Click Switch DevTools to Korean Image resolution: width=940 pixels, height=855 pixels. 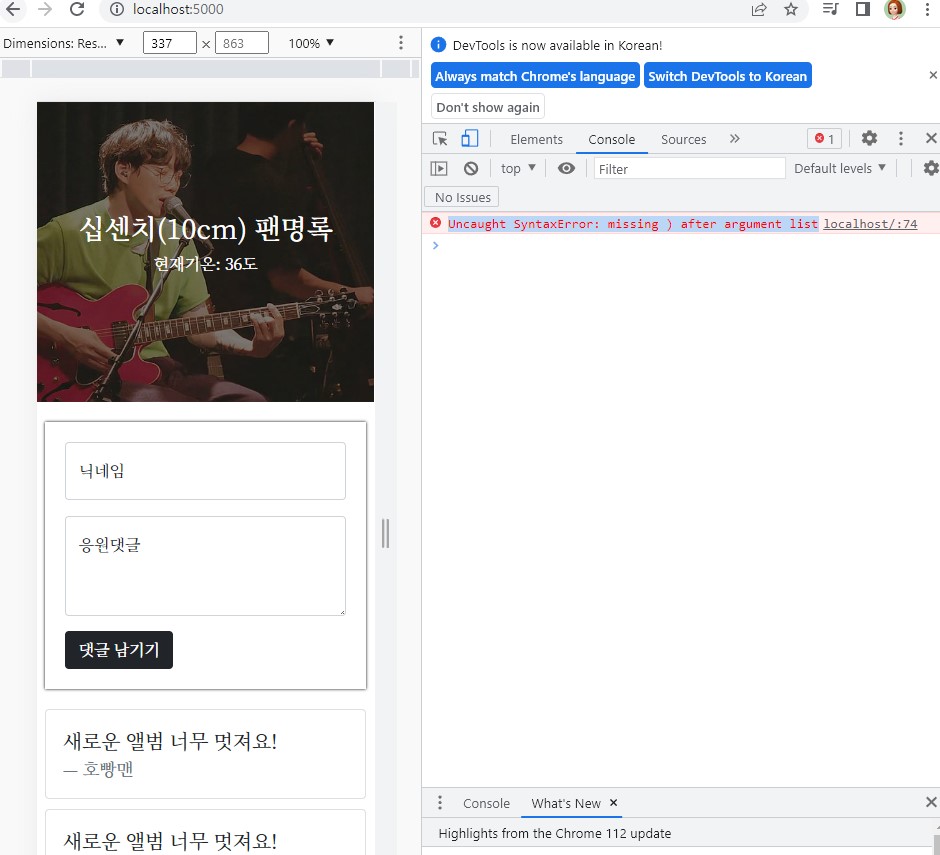click(727, 76)
